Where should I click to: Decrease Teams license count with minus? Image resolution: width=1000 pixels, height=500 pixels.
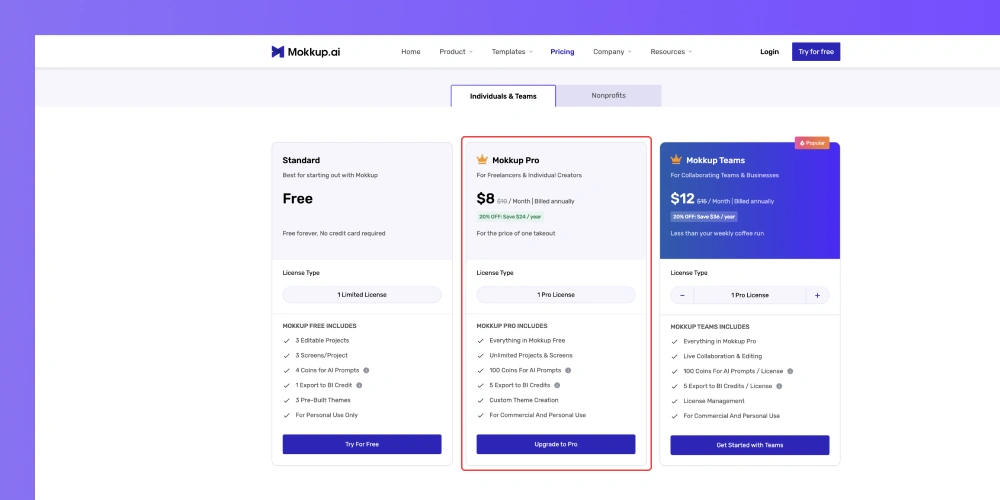click(682, 295)
